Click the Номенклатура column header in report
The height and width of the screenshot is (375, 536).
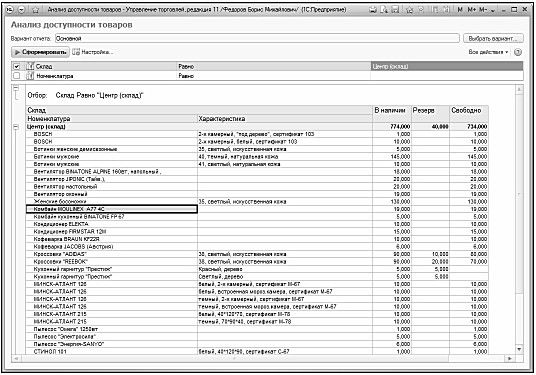[111, 119]
